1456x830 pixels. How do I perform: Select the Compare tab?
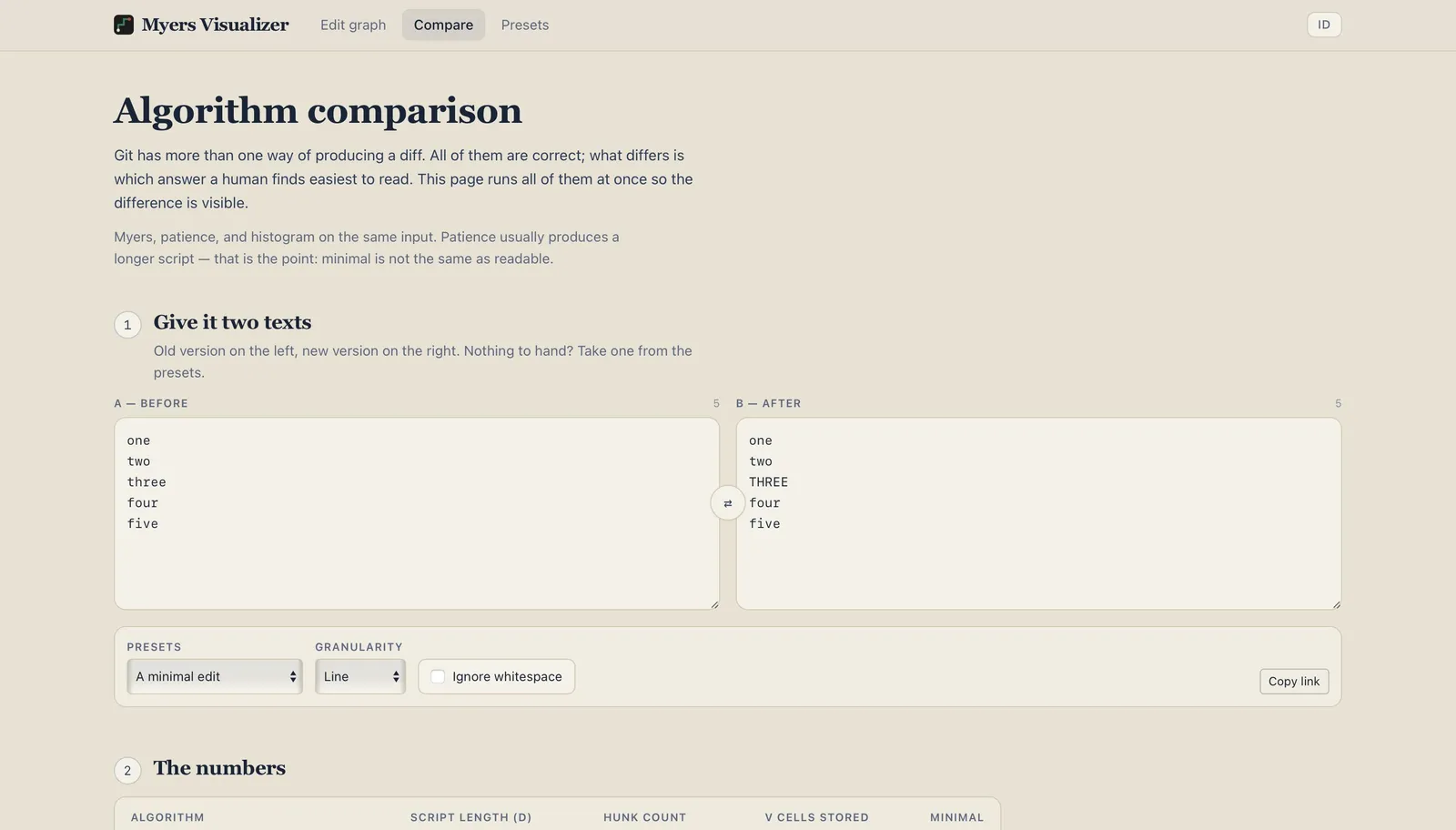pyautogui.click(x=443, y=25)
